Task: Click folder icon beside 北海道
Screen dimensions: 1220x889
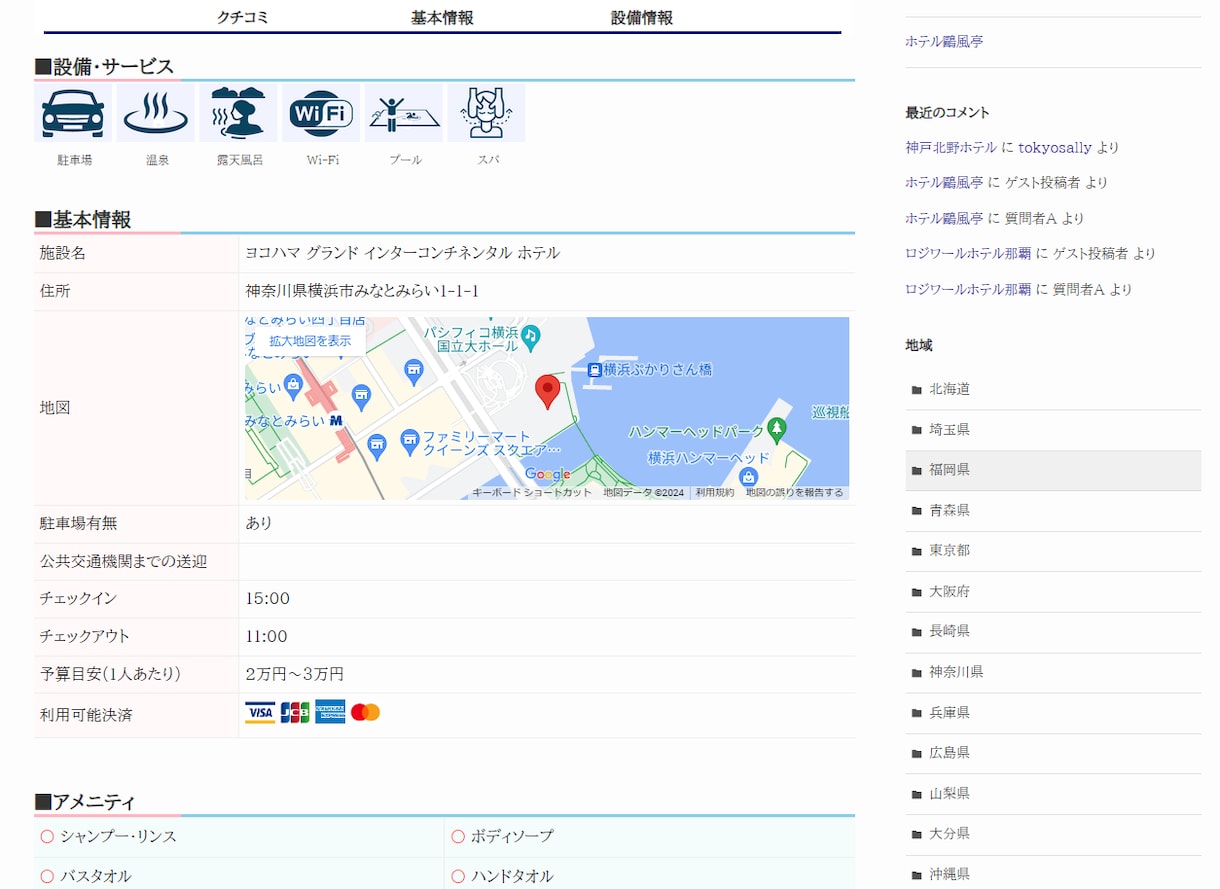Action: [917, 390]
